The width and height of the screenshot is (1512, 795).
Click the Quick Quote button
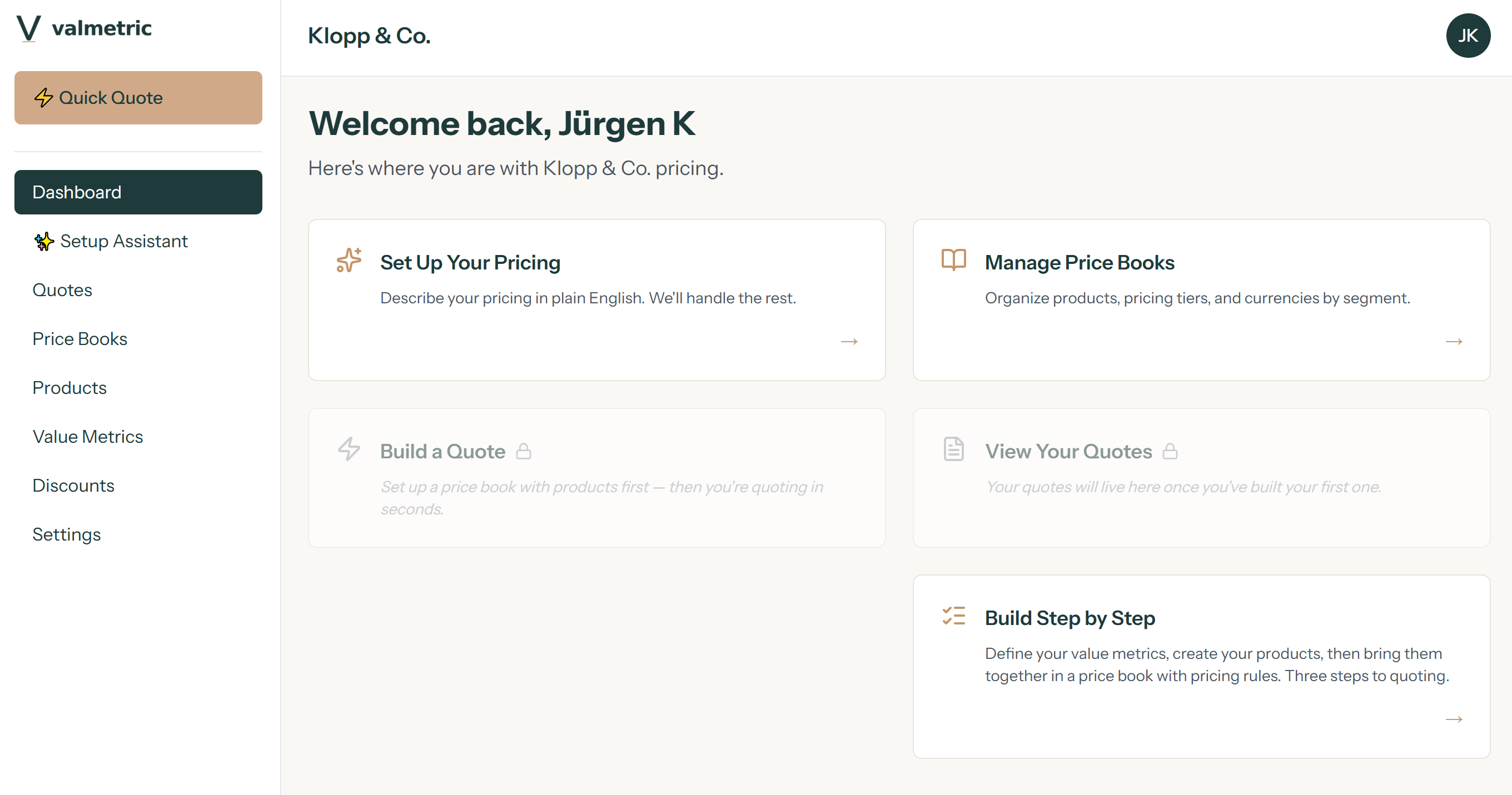click(x=138, y=97)
